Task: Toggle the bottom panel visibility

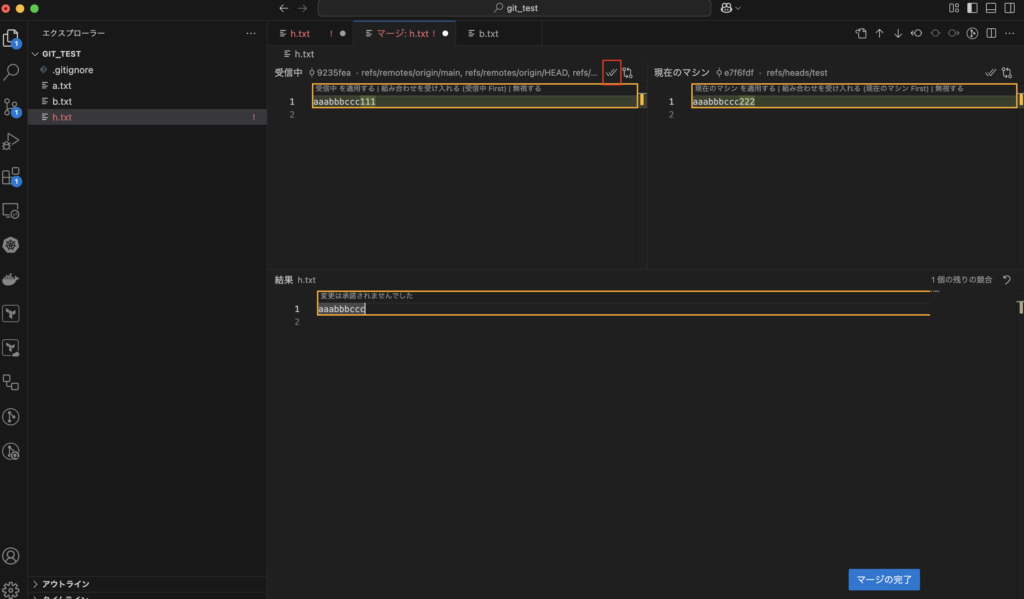Action: pos(991,8)
